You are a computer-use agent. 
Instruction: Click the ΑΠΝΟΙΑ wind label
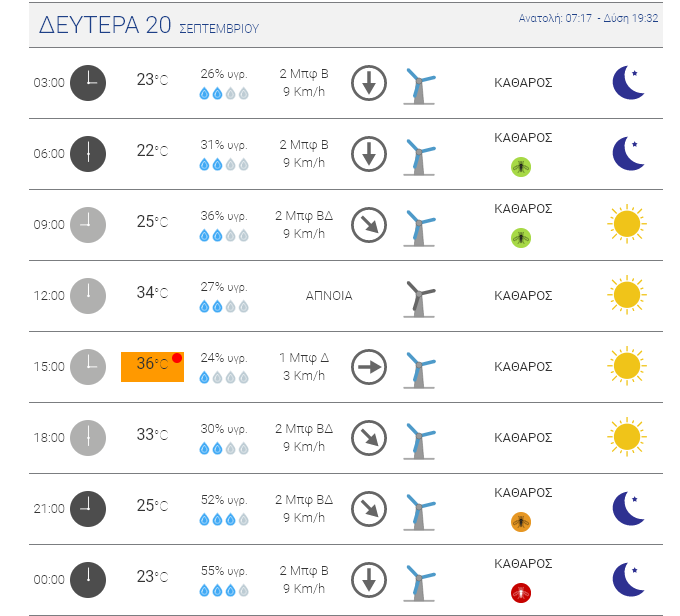point(329,296)
